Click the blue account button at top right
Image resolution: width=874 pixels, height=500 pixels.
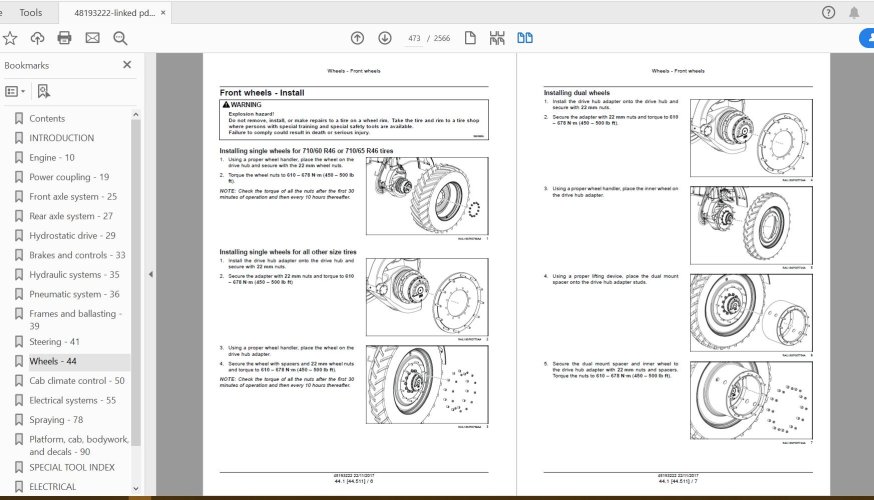pyautogui.click(x=867, y=38)
